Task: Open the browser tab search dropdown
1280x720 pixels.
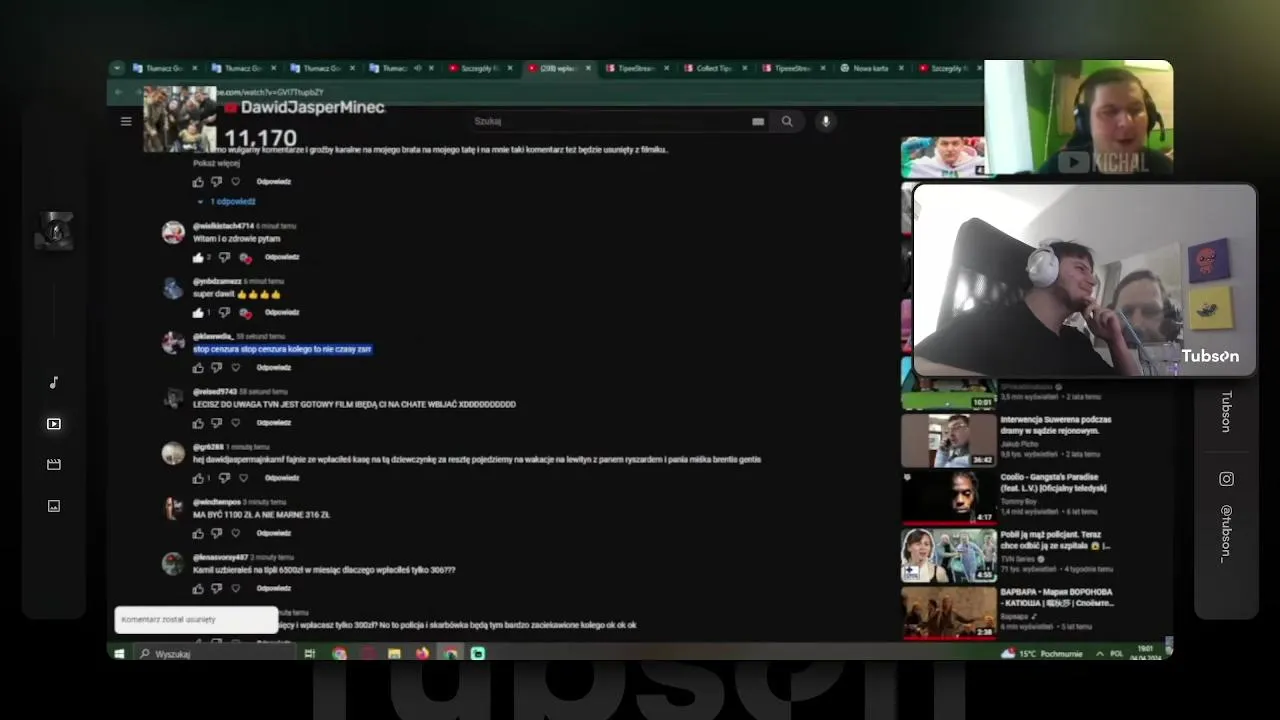Action: (118, 68)
